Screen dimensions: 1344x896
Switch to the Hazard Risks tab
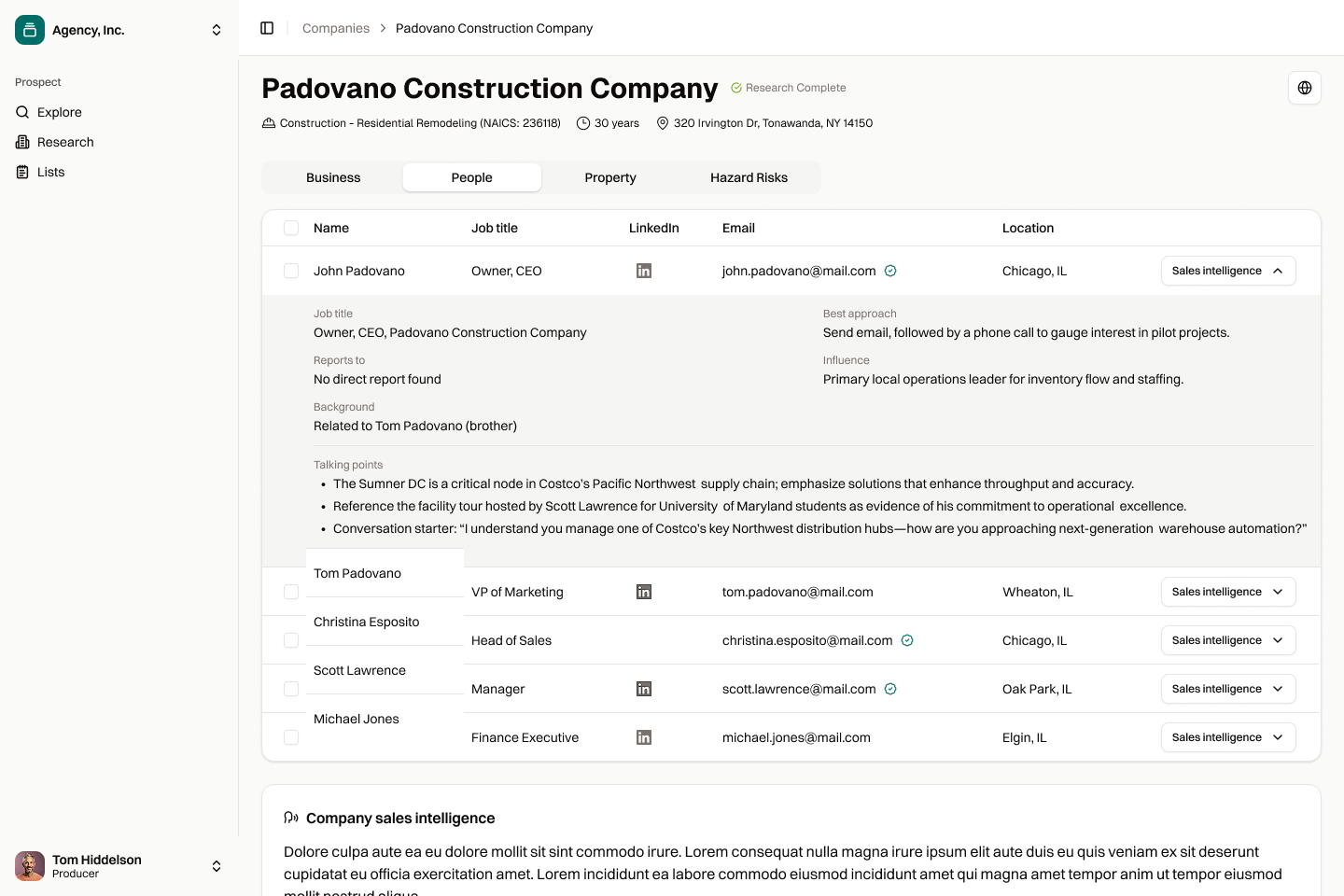(749, 177)
